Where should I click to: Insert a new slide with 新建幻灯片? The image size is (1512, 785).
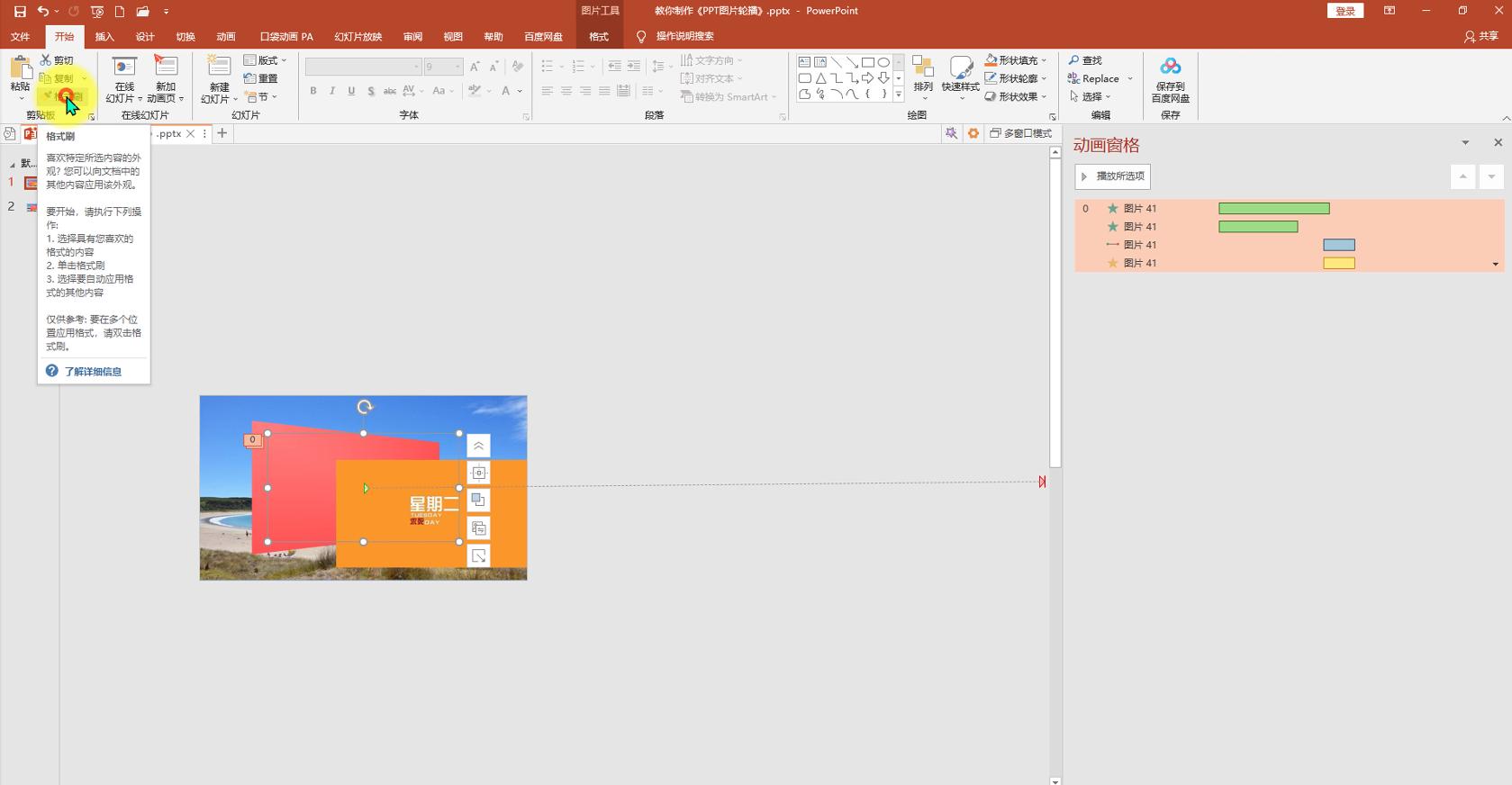click(219, 68)
